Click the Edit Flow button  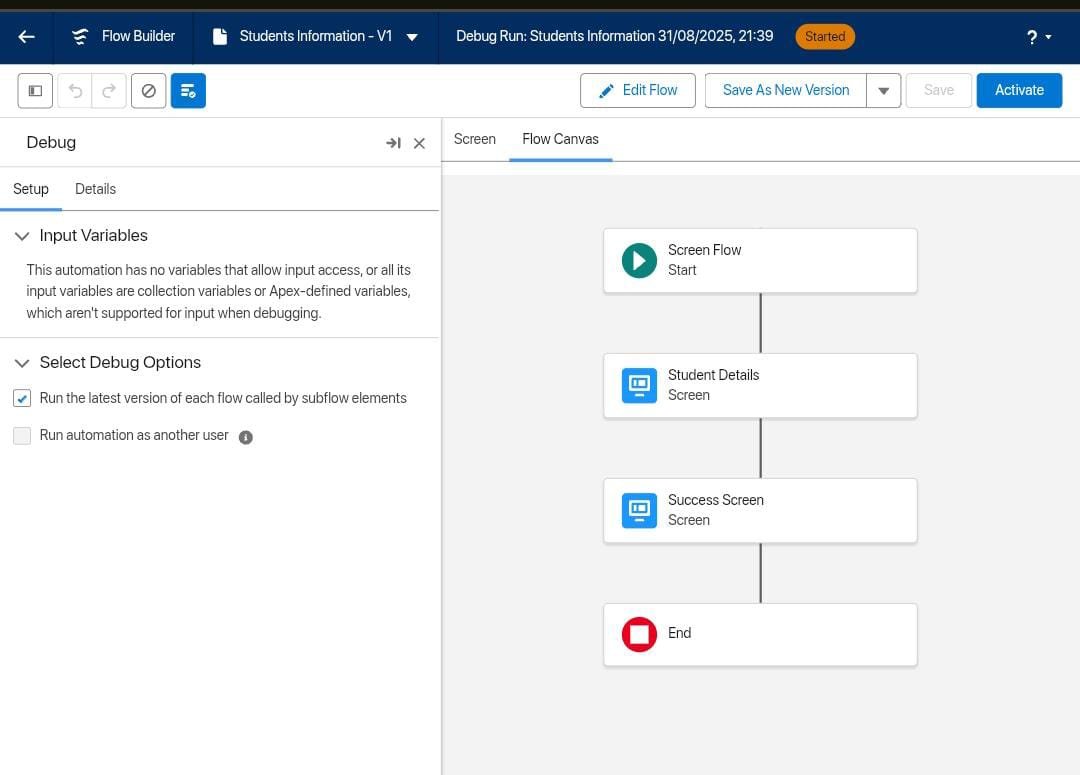(638, 90)
